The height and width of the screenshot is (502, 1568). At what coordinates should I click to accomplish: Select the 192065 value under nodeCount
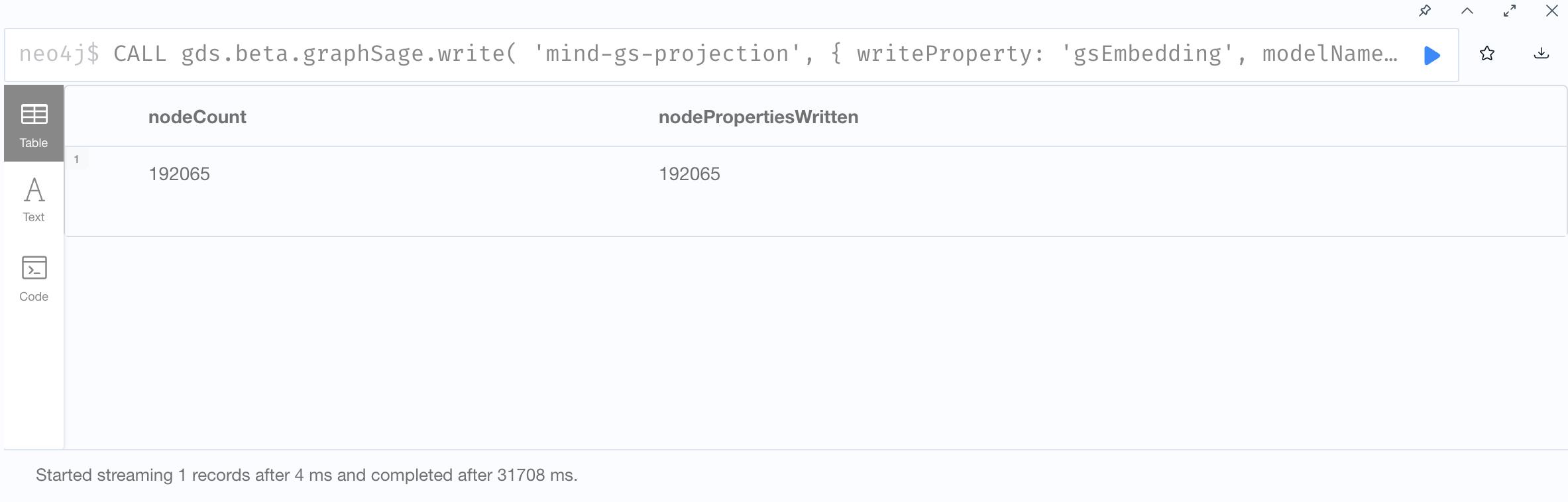tap(179, 174)
